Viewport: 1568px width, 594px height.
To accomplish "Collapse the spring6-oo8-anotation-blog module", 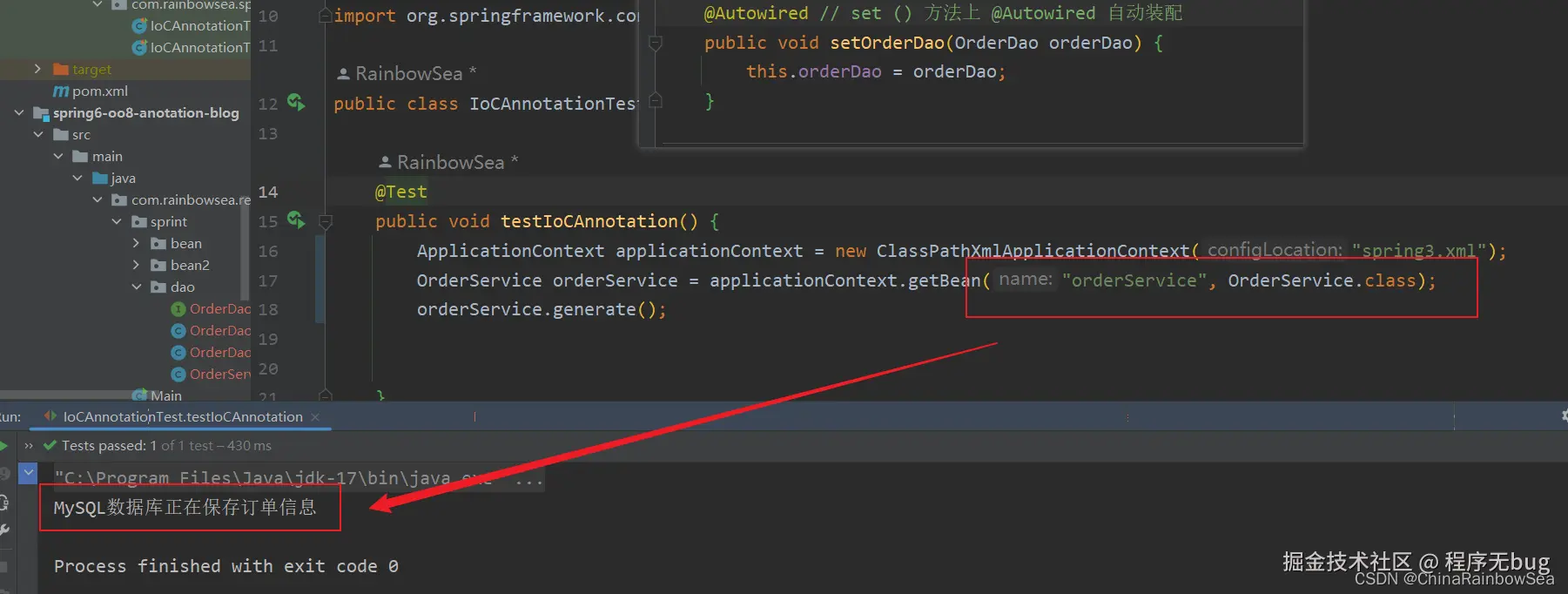I will pos(19,112).
